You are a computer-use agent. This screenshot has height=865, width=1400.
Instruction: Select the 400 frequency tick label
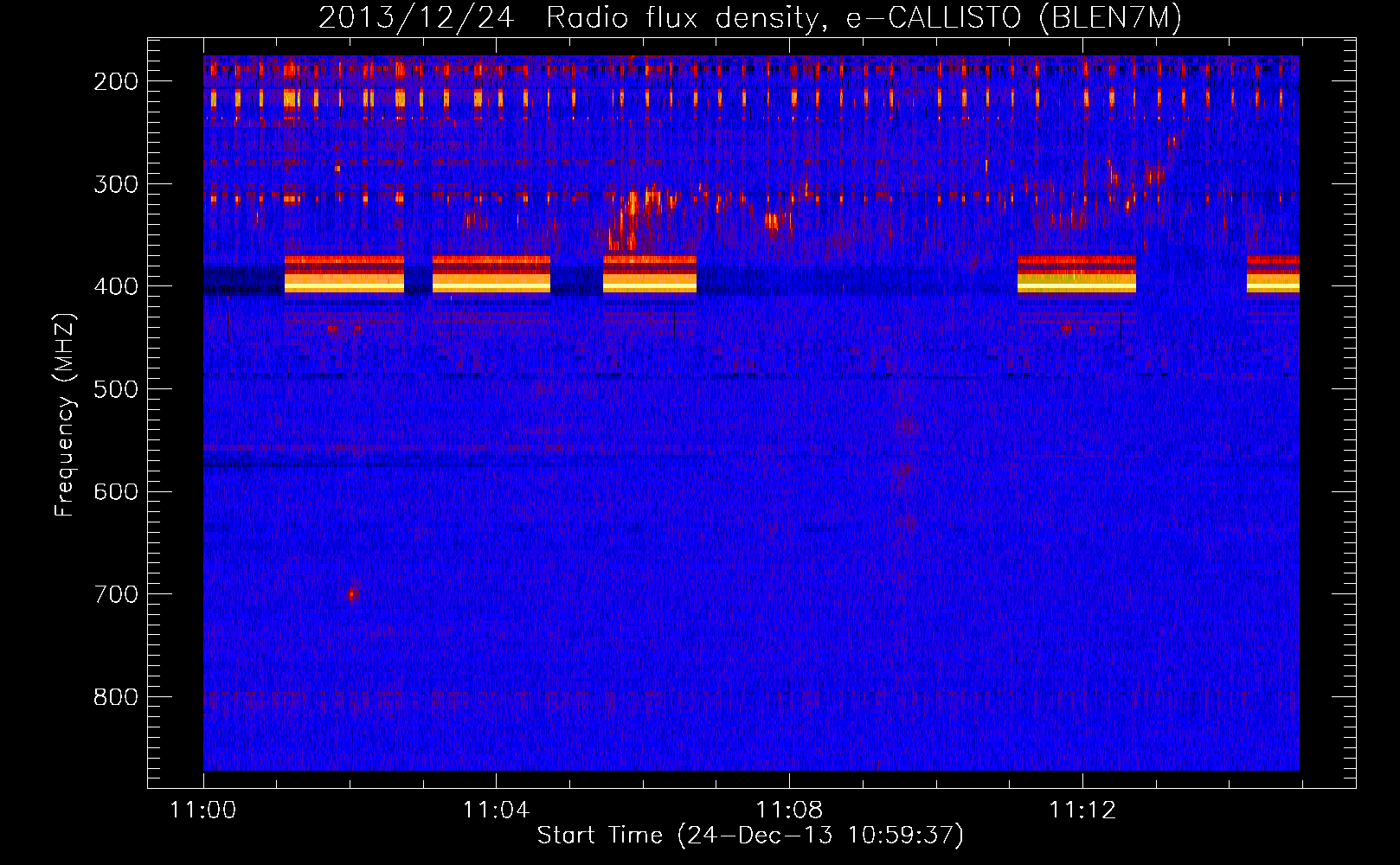[x=116, y=286]
